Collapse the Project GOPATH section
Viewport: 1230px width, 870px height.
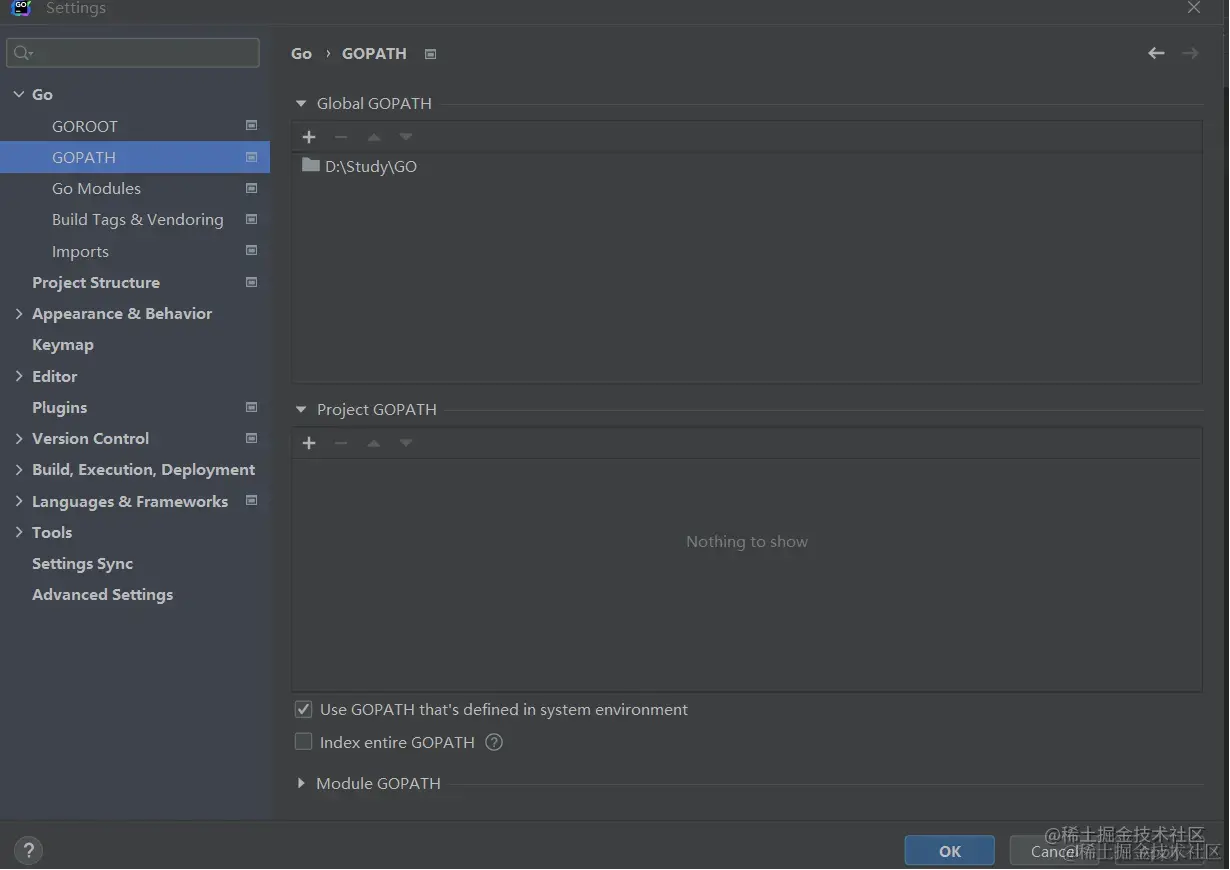[x=301, y=409]
